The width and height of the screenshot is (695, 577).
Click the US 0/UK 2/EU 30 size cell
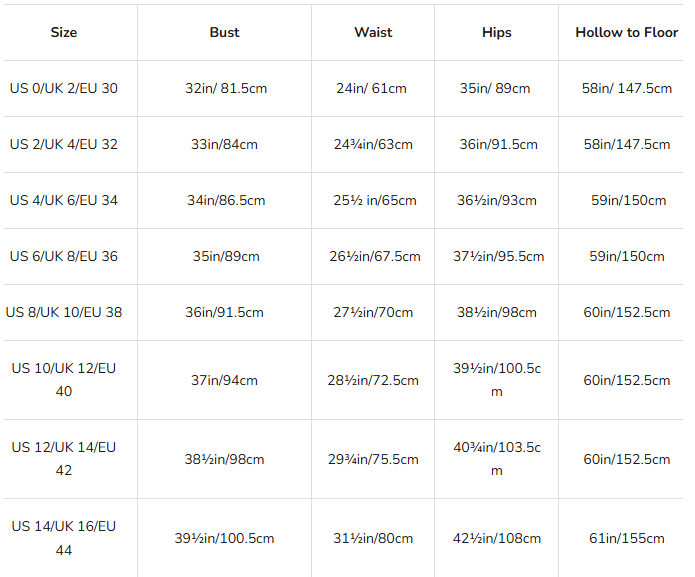pyautogui.click(x=64, y=88)
